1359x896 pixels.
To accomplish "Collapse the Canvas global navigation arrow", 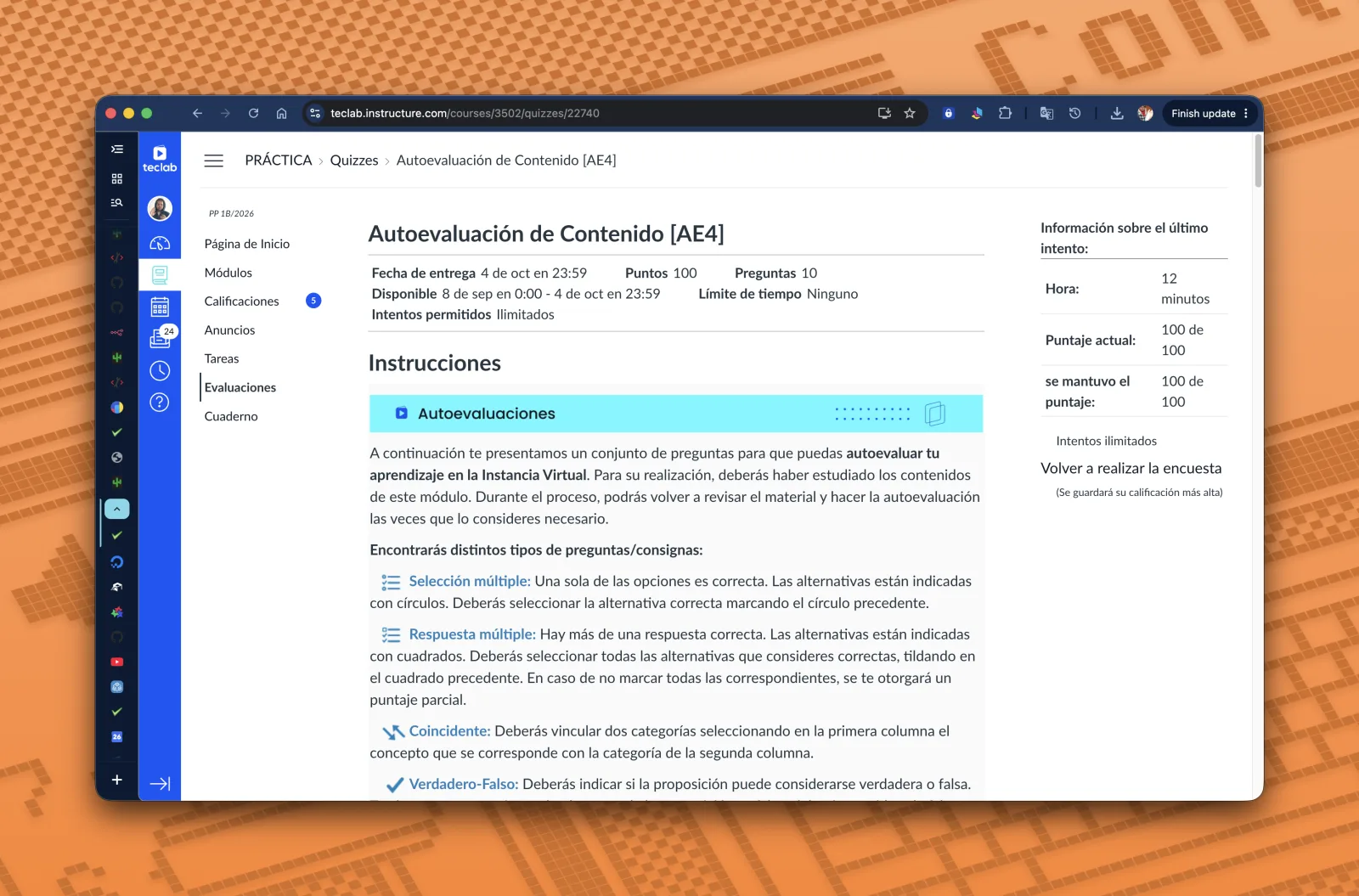I will (160, 783).
